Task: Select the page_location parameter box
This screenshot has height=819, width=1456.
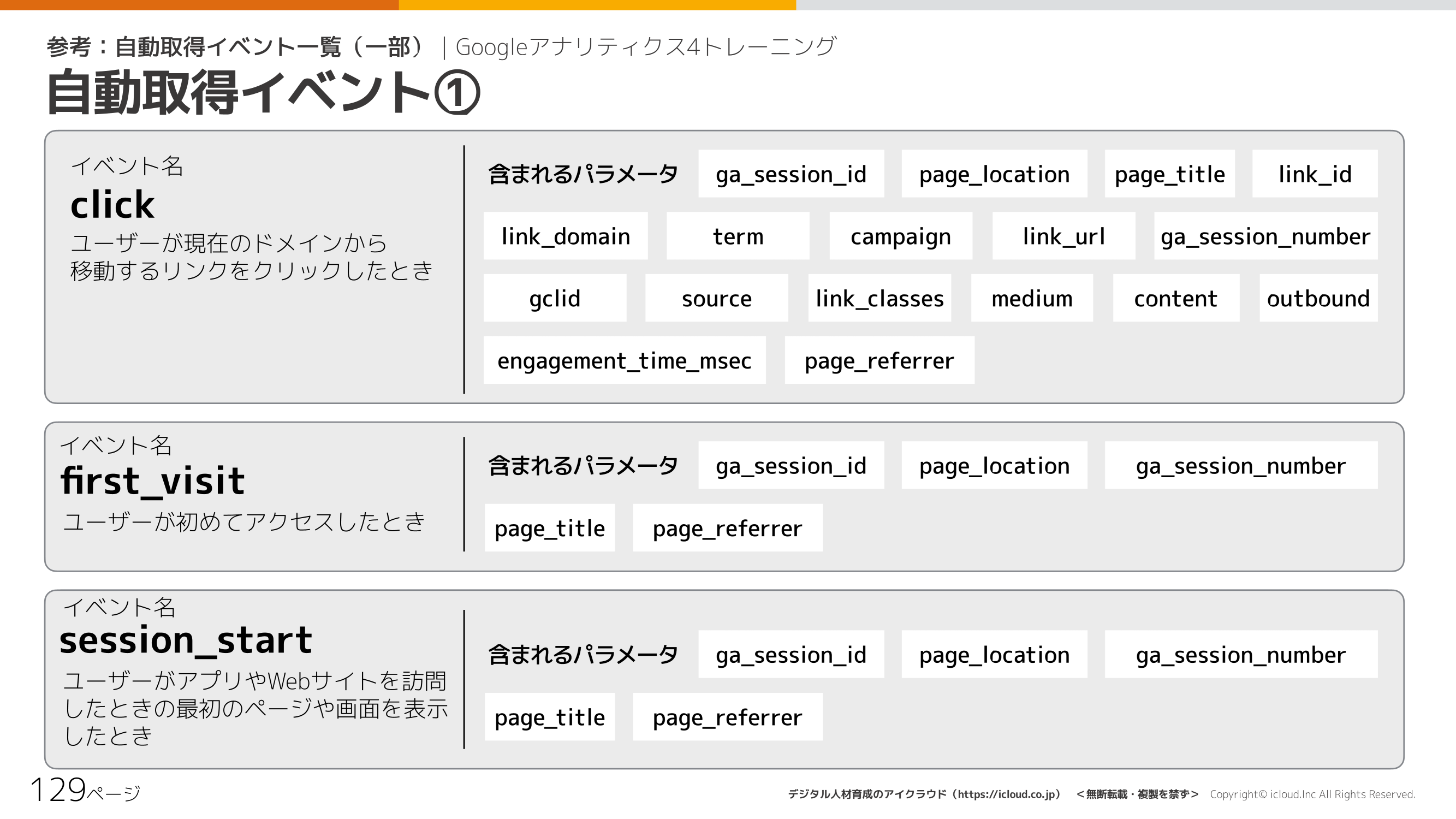Action: pyautogui.click(x=994, y=174)
